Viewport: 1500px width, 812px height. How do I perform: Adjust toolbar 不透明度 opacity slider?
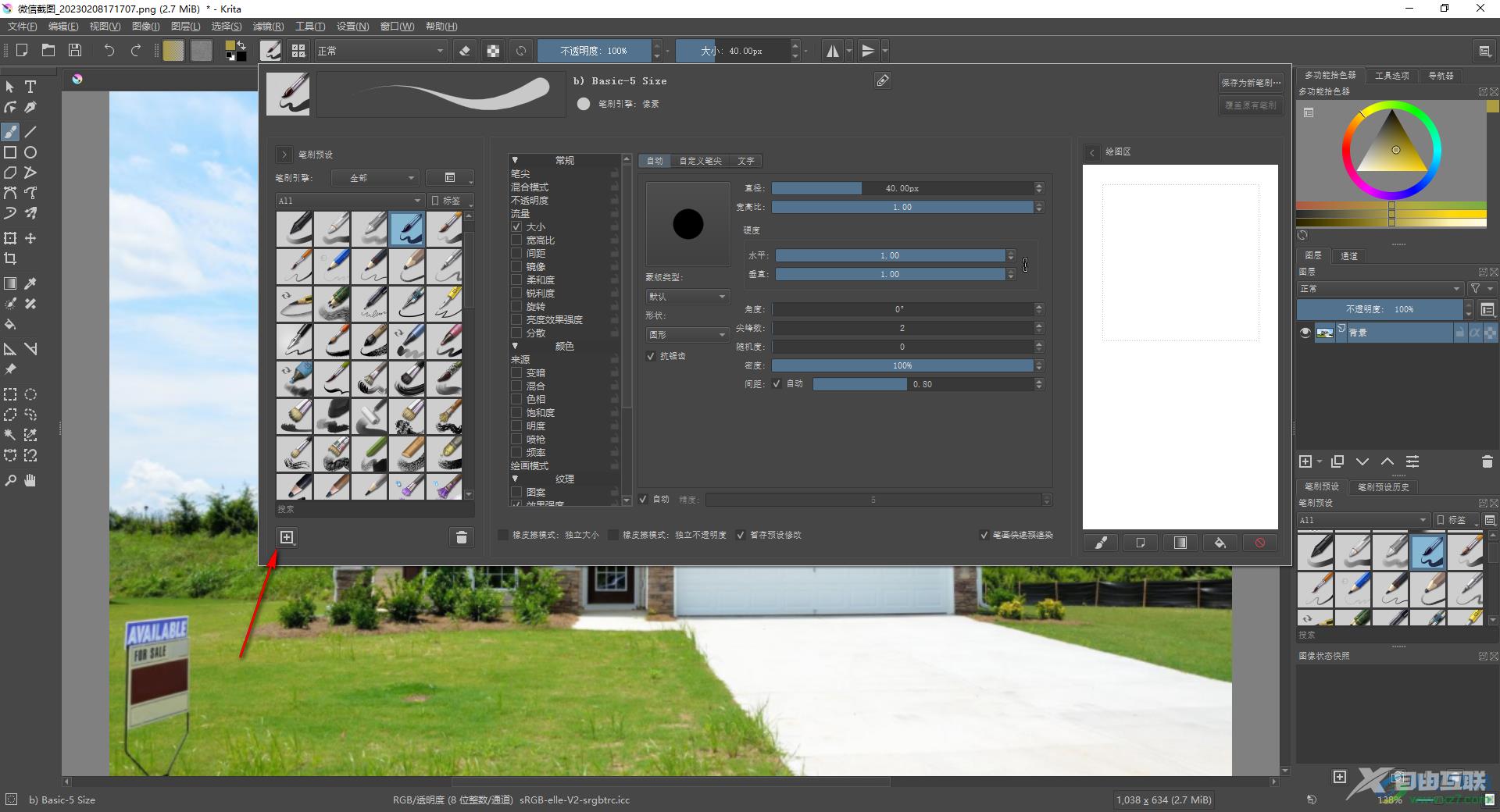[594, 51]
